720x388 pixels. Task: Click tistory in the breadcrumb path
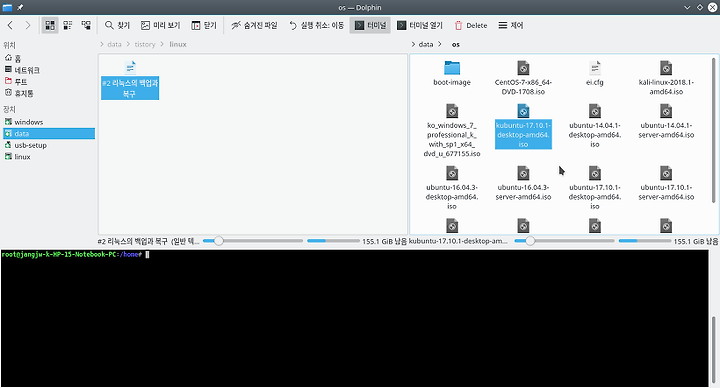pos(145,44)
